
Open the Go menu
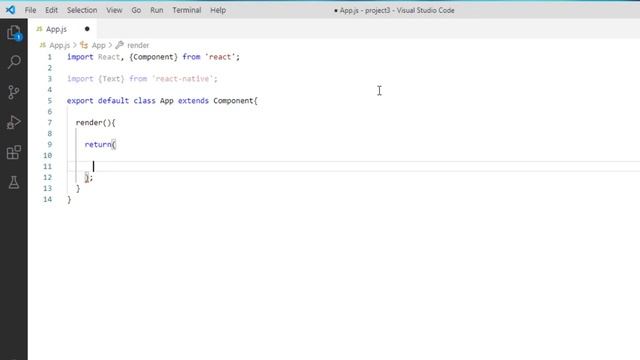pos(136,10)
